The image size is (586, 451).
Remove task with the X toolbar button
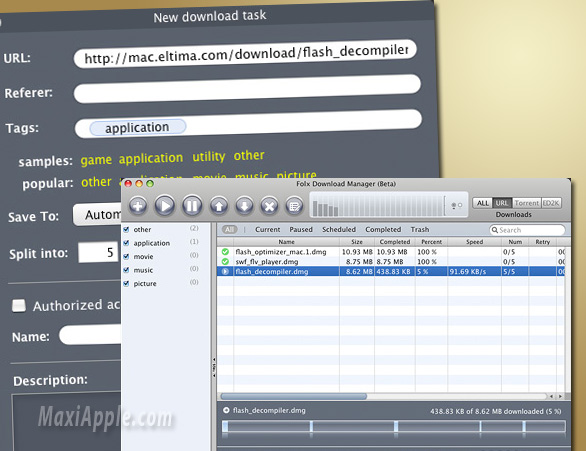tap(269, 206)
